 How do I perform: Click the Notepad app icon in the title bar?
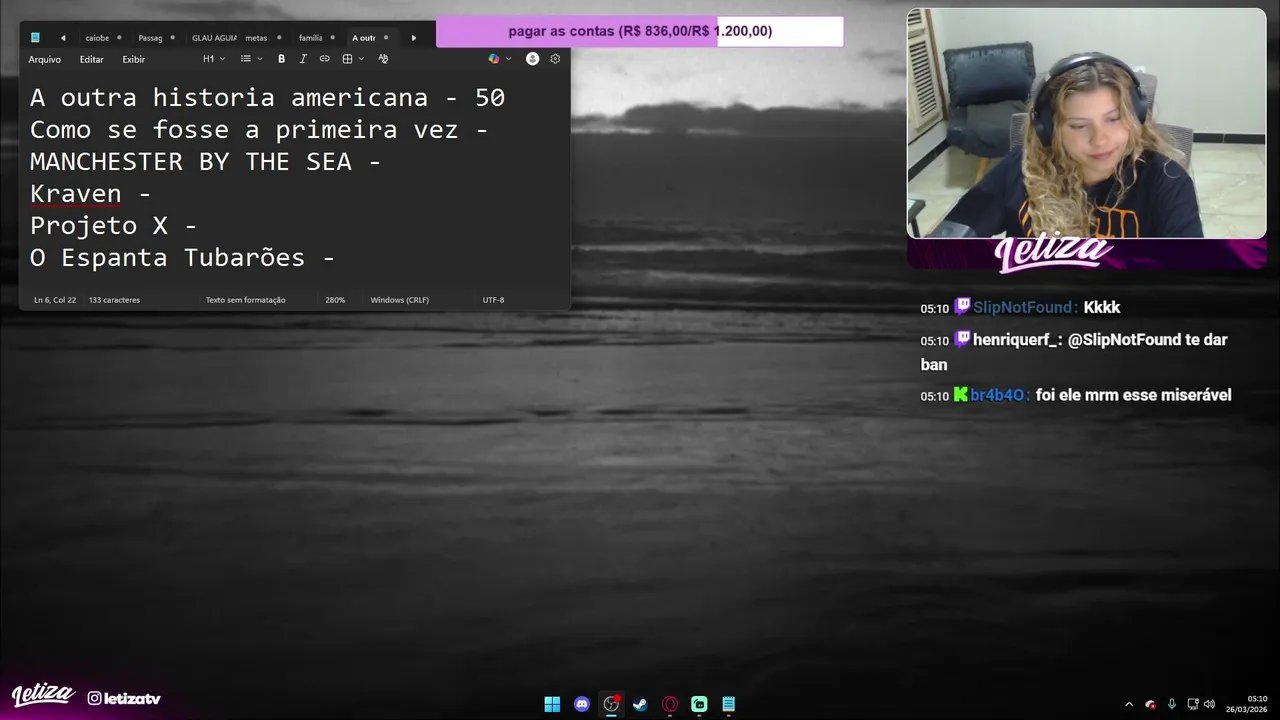(x=35, y=38)
